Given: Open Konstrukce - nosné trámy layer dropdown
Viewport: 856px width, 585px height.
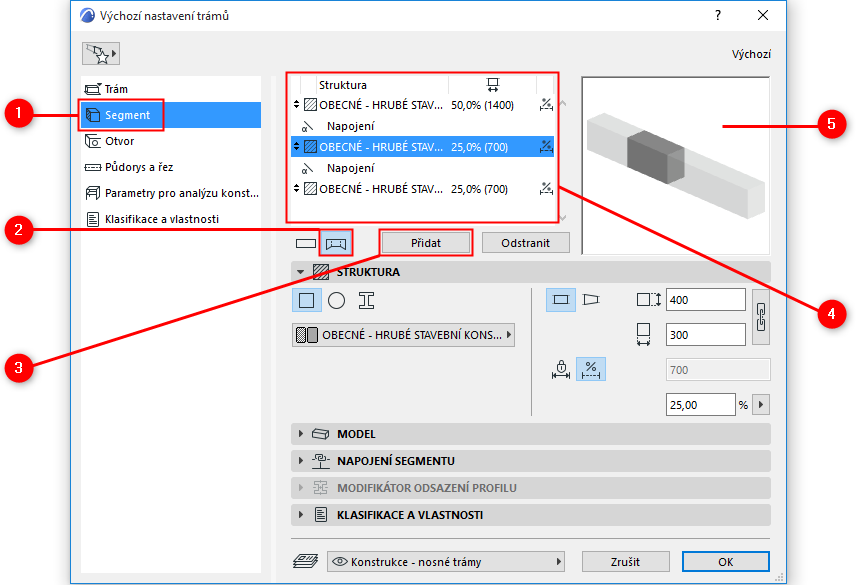Looking at the screenshot, I should tap(445, 562).
